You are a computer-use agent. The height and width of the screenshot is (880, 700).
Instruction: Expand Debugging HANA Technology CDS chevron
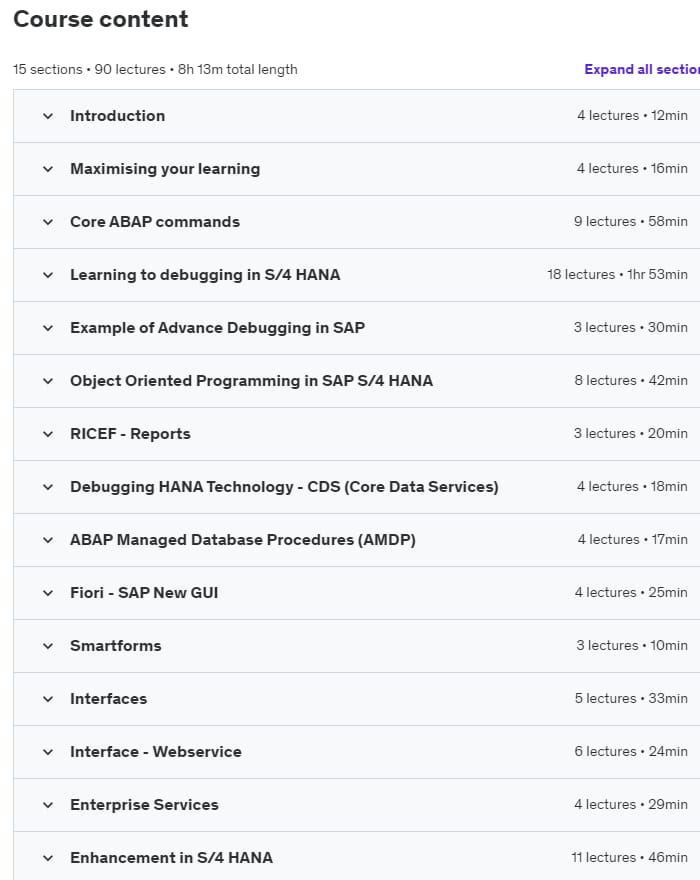[x=48, y=487]
